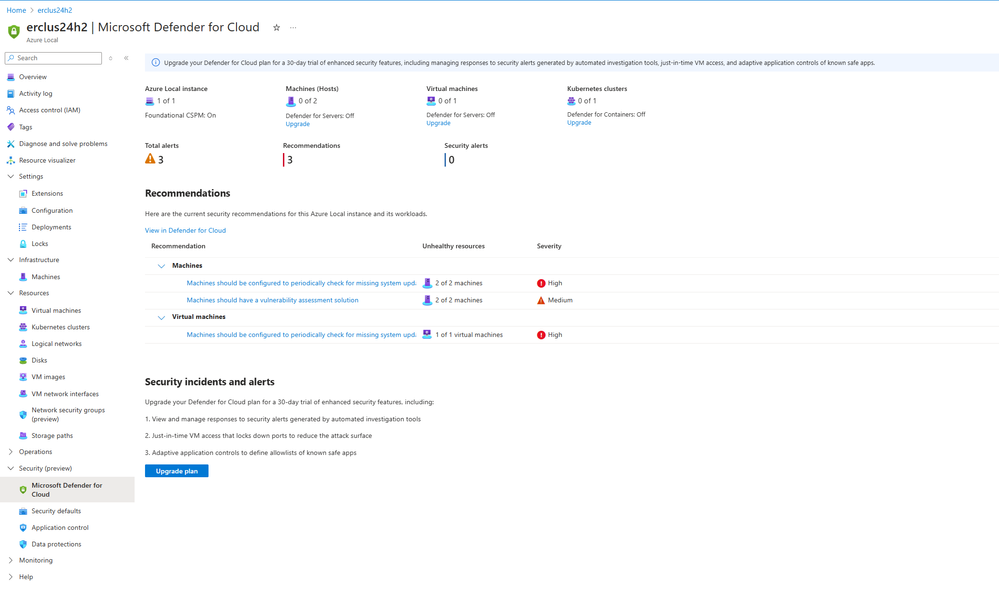Open the periodic update check recommendation for virtual machines
This screenshot has height=590, width=999.
(x=301, y=335)
